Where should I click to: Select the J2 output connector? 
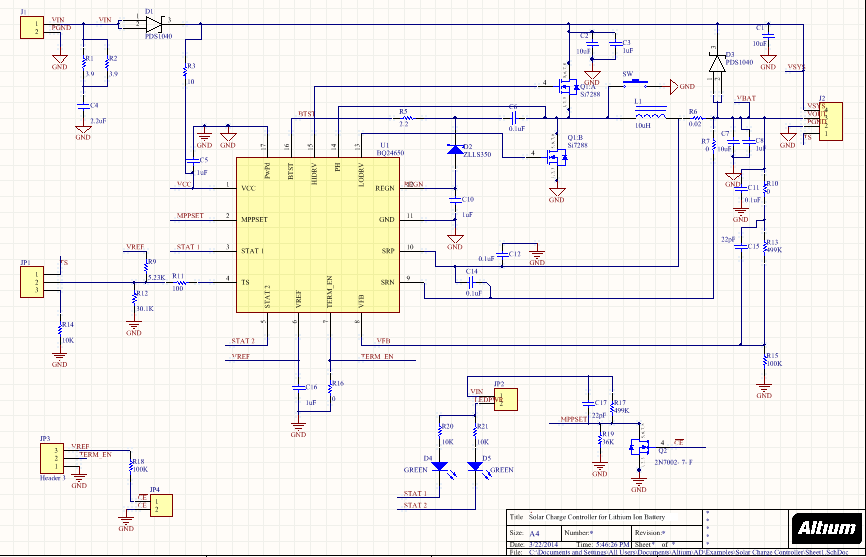click(831, 121)
